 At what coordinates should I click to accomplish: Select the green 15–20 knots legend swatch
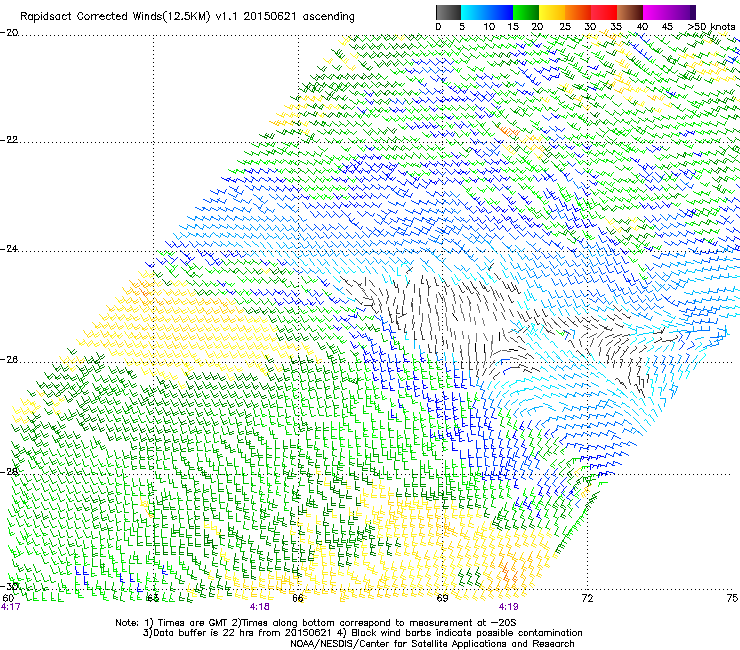pos(526,12)
